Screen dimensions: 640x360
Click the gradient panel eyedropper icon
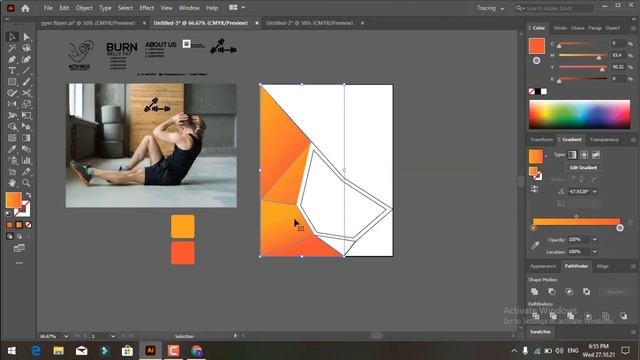tap(535, 245)
